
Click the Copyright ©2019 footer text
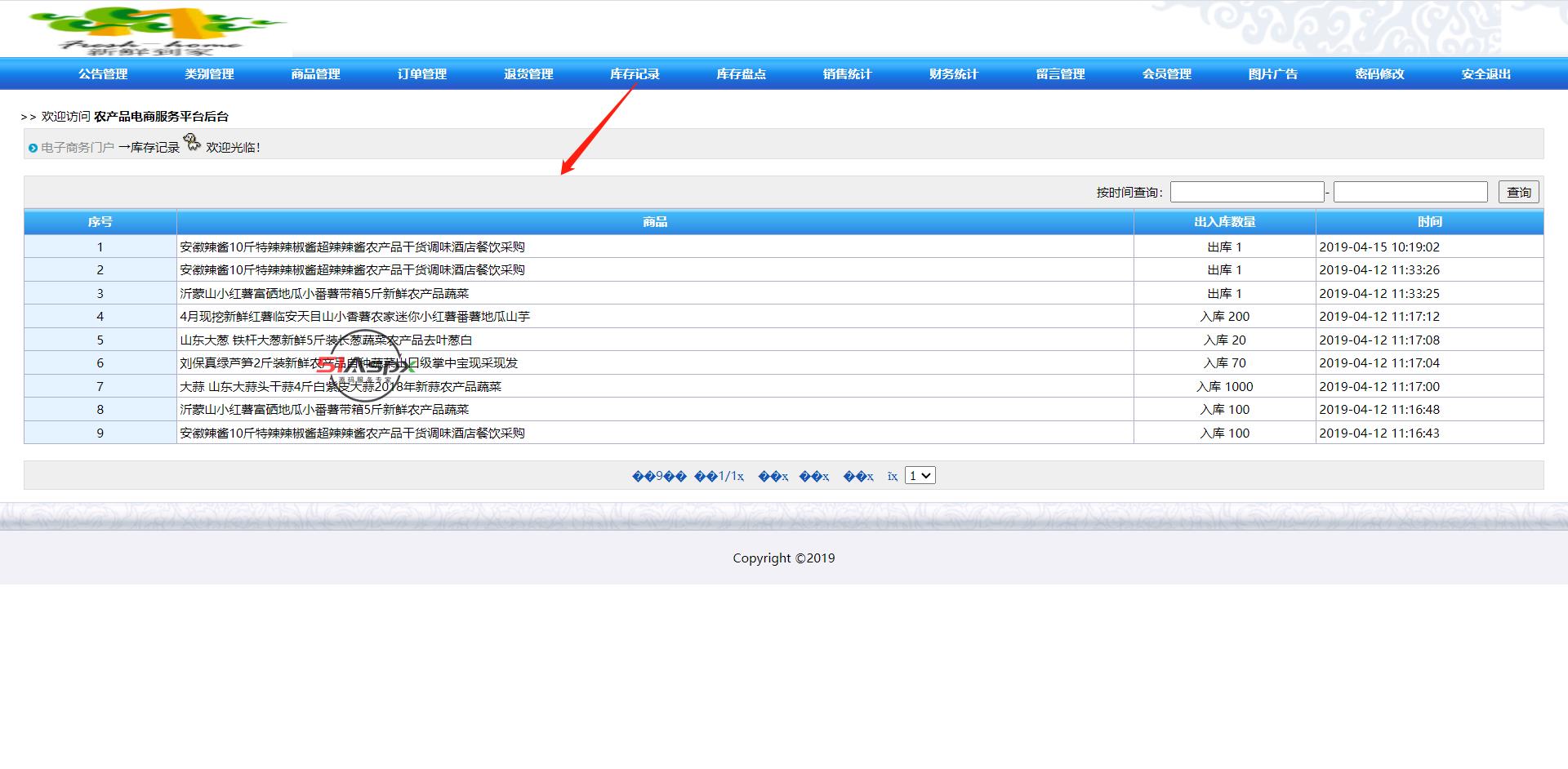(784, 558)
